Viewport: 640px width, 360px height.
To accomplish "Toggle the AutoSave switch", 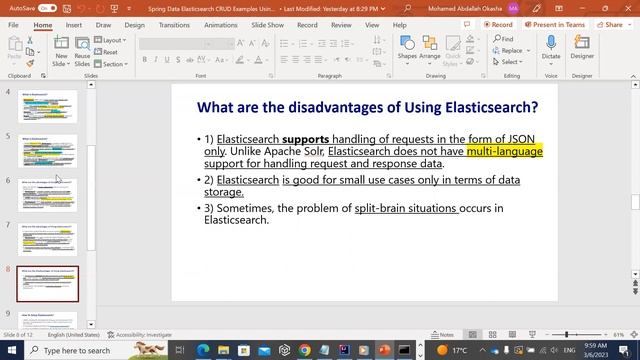I will coord(47,8).
